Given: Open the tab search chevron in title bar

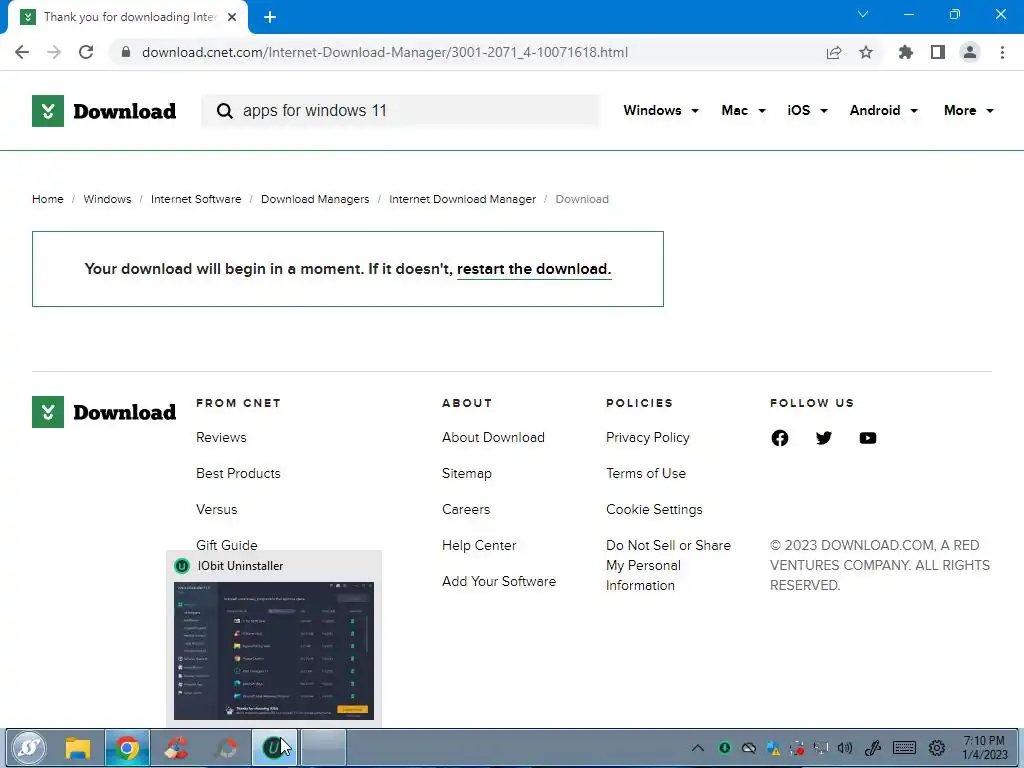Looking at the screenshot, I should pyautogui.click(x=863, y=14).
